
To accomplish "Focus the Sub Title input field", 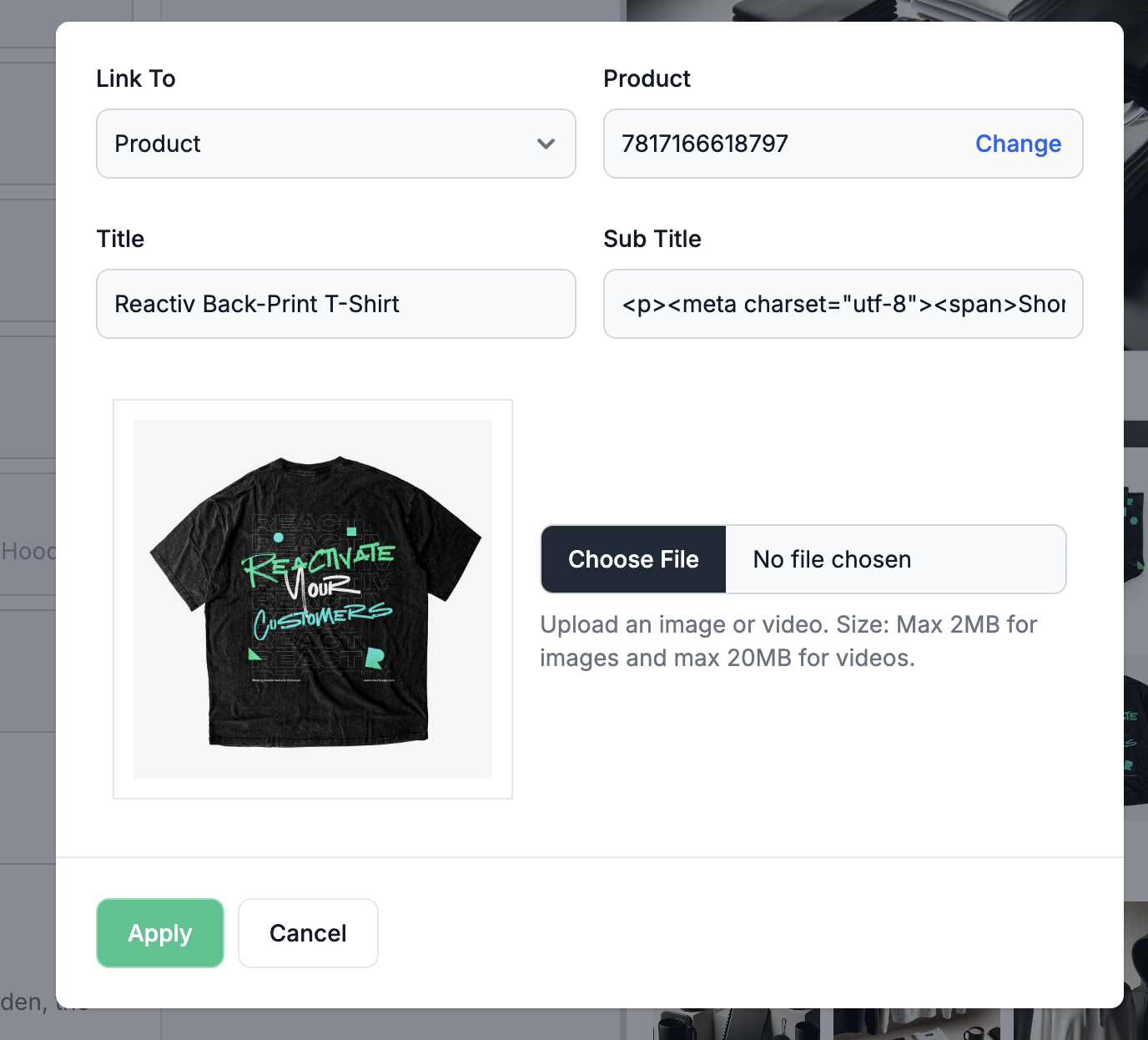I will pos(843,304).
